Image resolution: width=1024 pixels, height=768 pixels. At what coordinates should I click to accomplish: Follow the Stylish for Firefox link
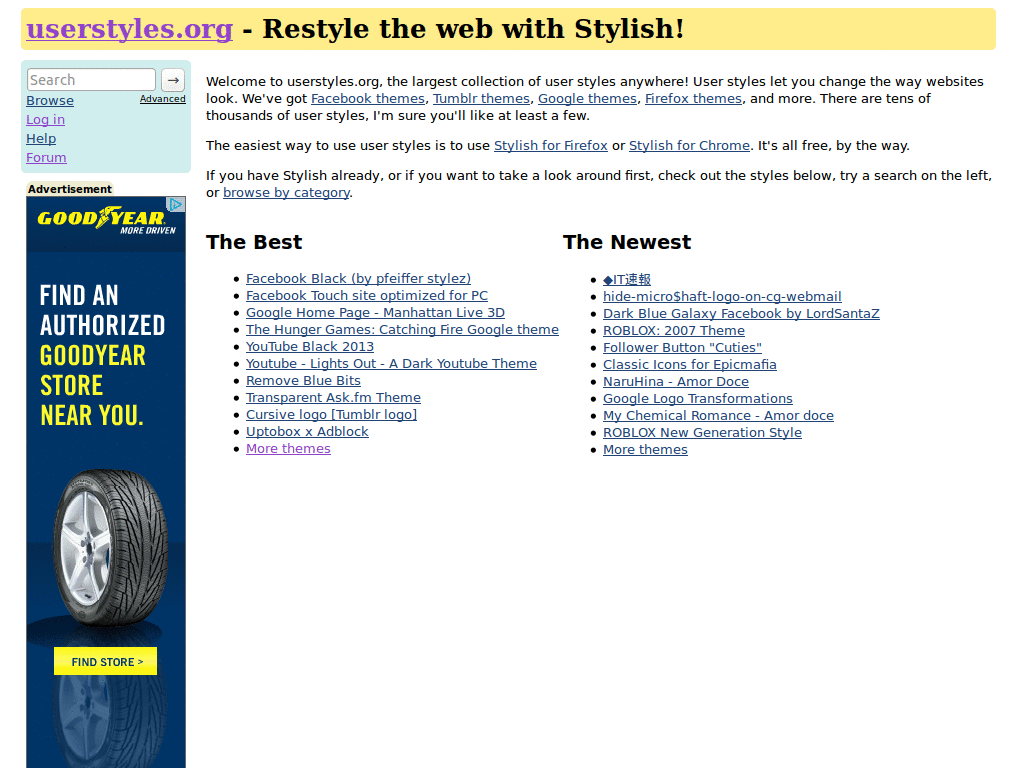pos(551,146)
